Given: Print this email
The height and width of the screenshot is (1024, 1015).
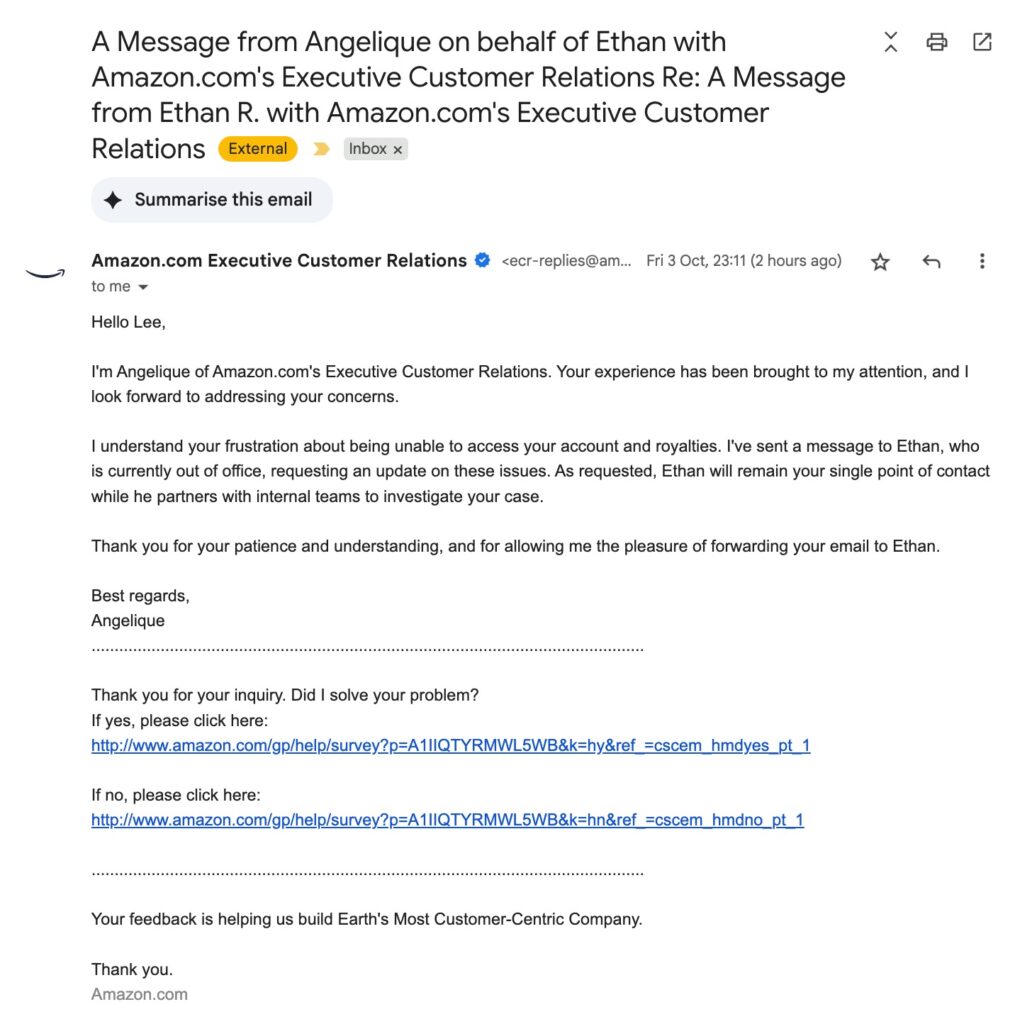Looking at the screenshot, I should pos(936,42).
